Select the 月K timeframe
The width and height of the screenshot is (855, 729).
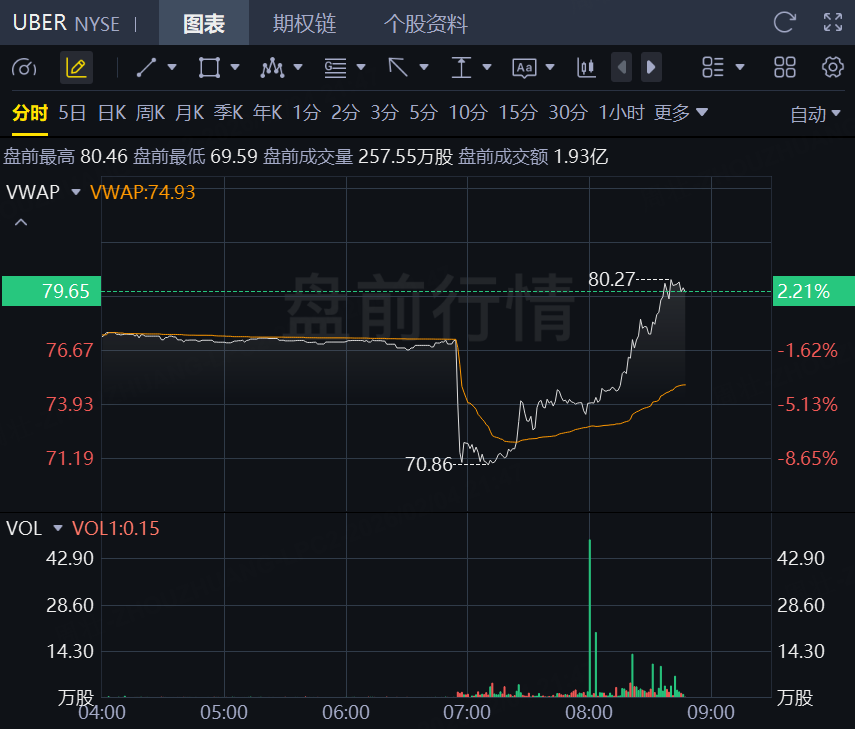point(189,113)
